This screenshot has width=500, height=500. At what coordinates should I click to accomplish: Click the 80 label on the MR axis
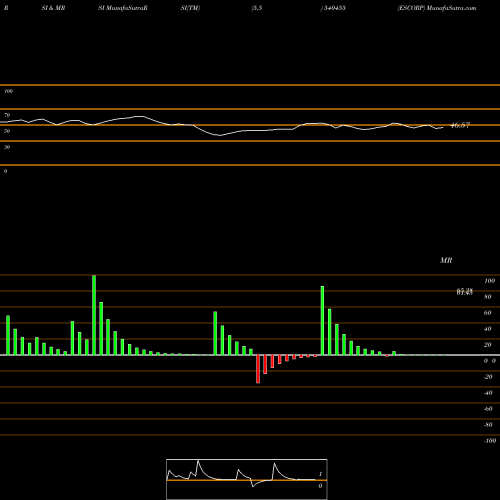(x=488, y=297)
